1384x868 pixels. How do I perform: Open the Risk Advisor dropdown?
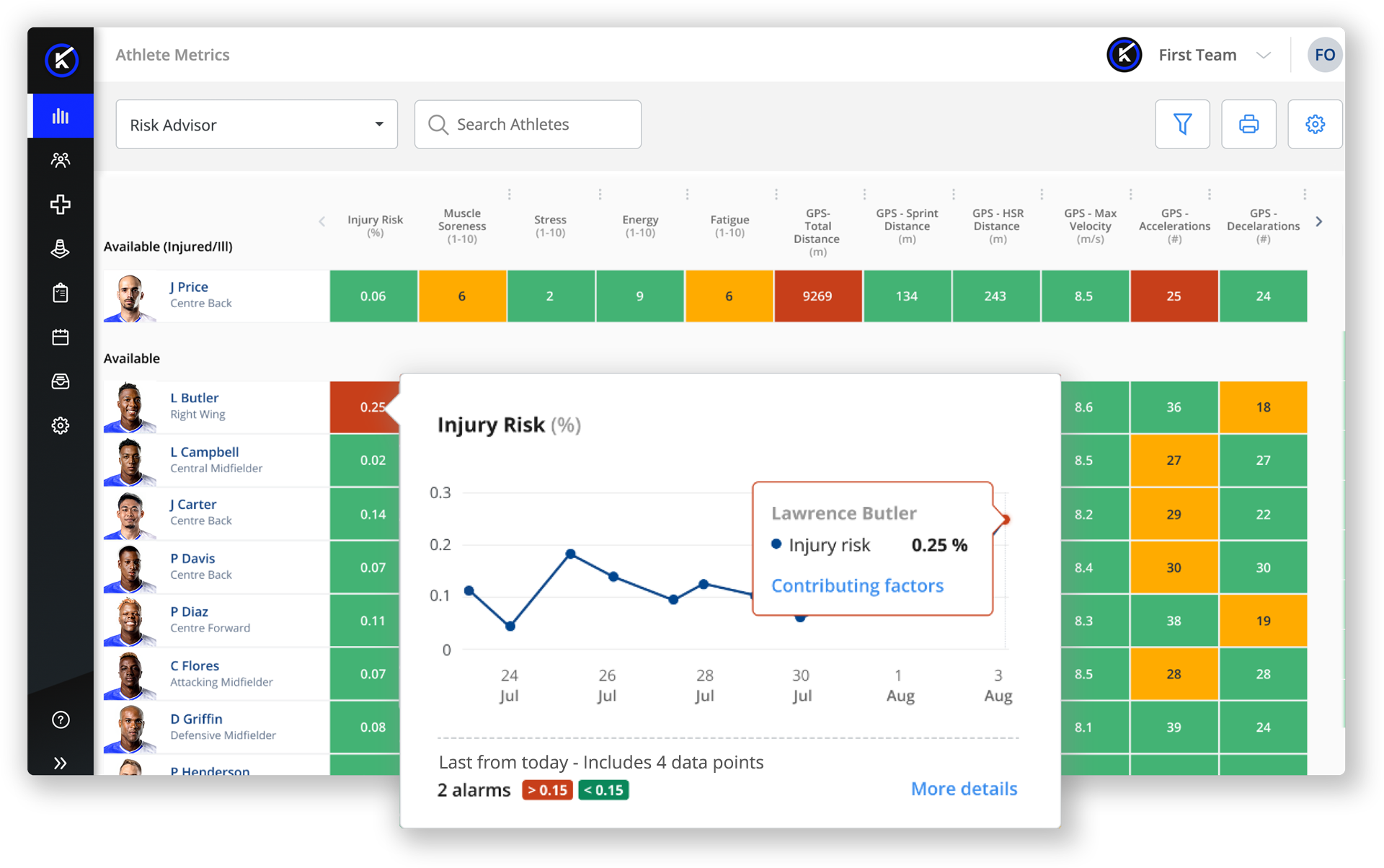click(257, 125)
